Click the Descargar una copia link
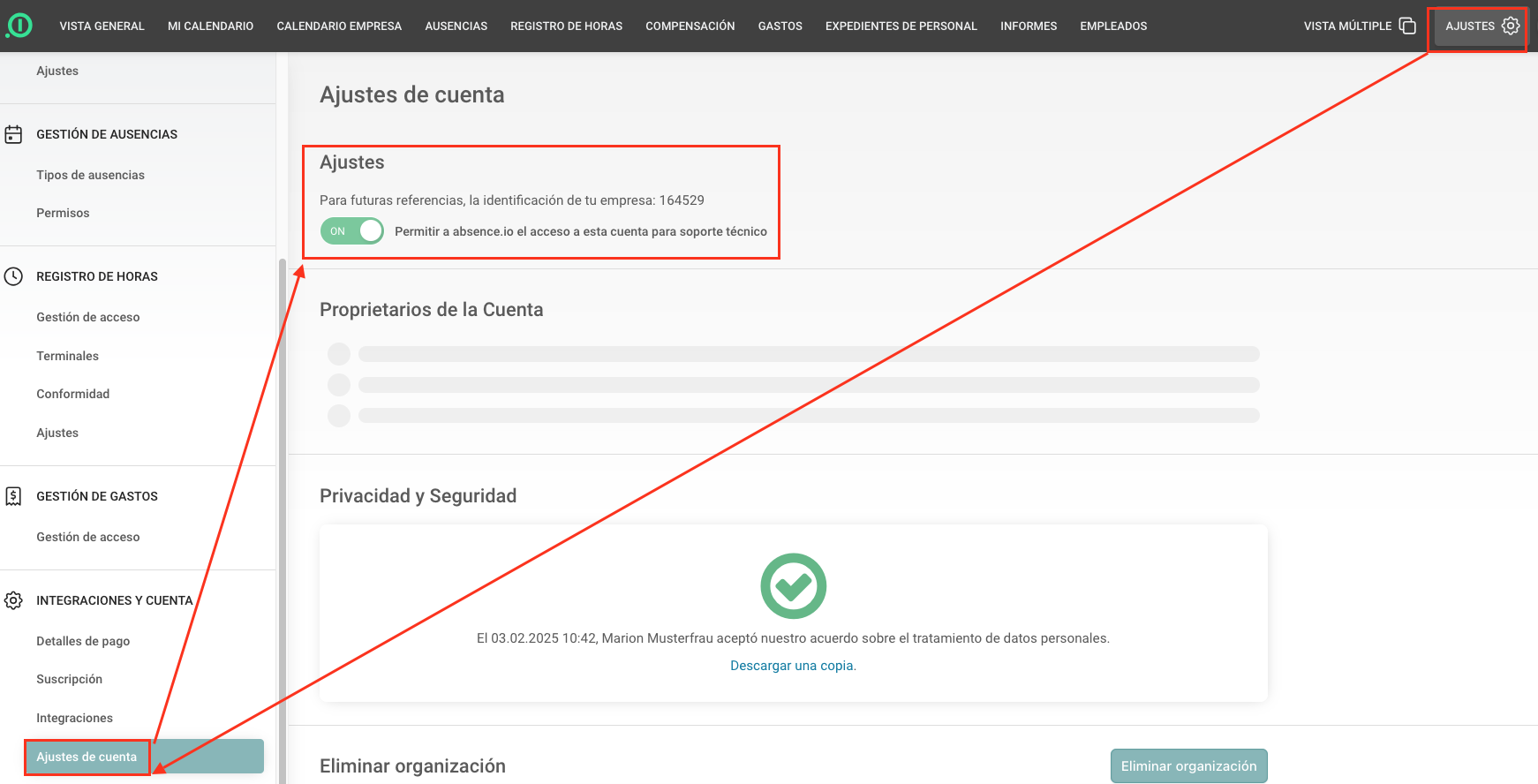 click(793, 666)
